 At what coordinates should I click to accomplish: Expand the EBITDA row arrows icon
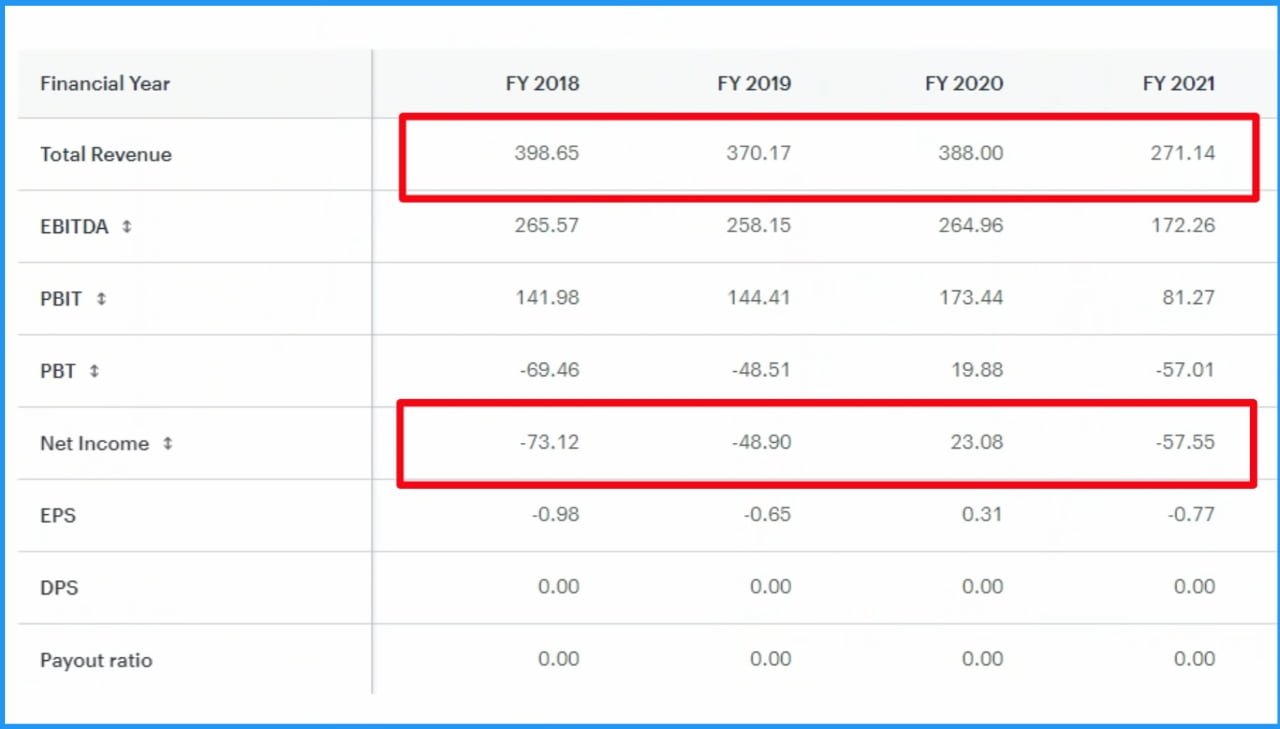click(127, 227)
